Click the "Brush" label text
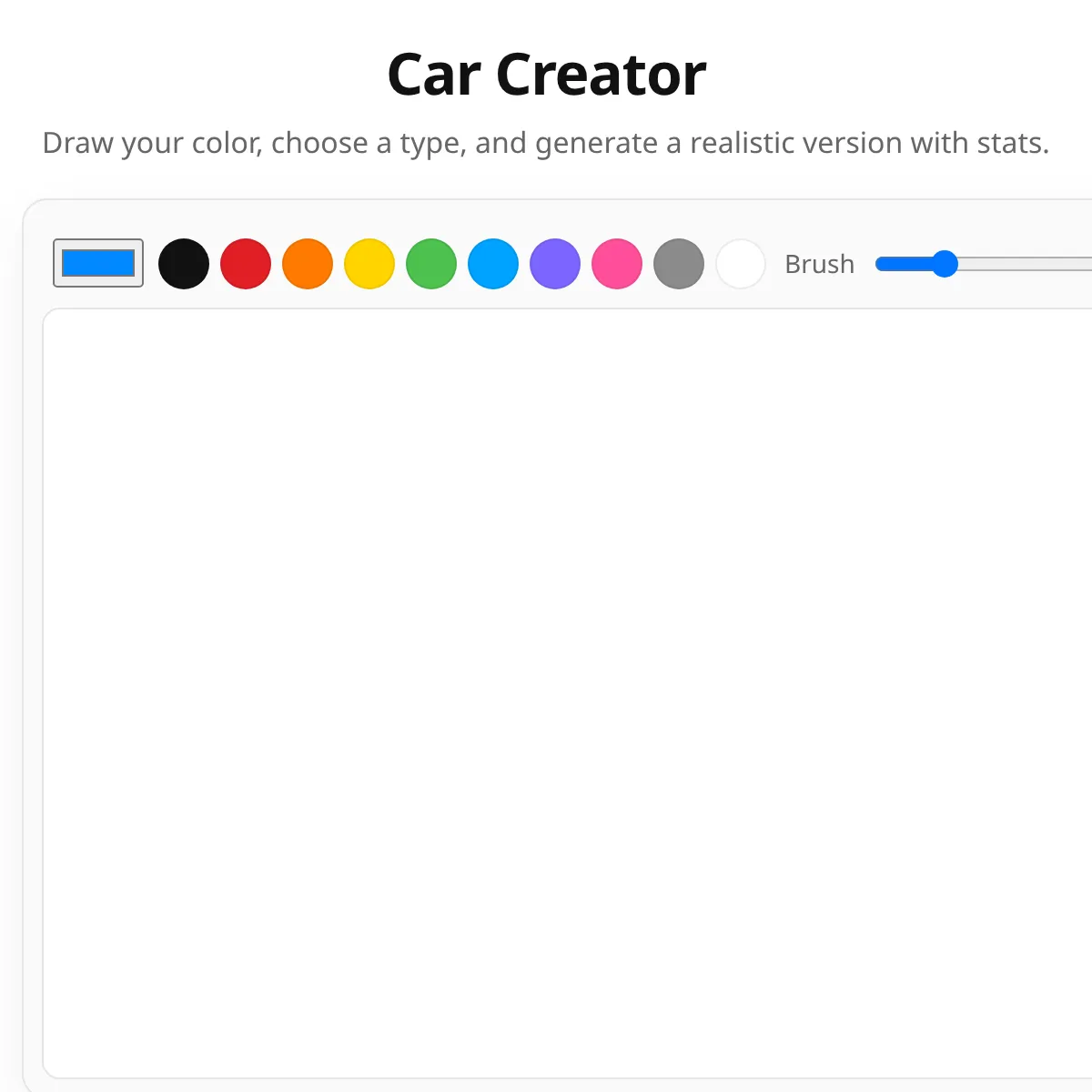The image size is (1092, 1092). click(819, 264)
